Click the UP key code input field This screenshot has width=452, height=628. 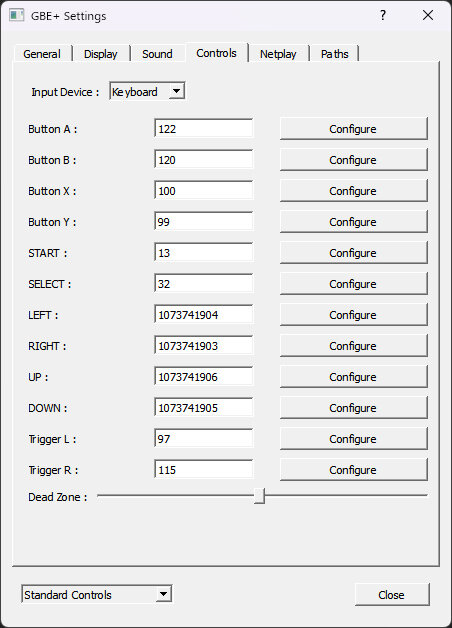(x=204, y=377)
